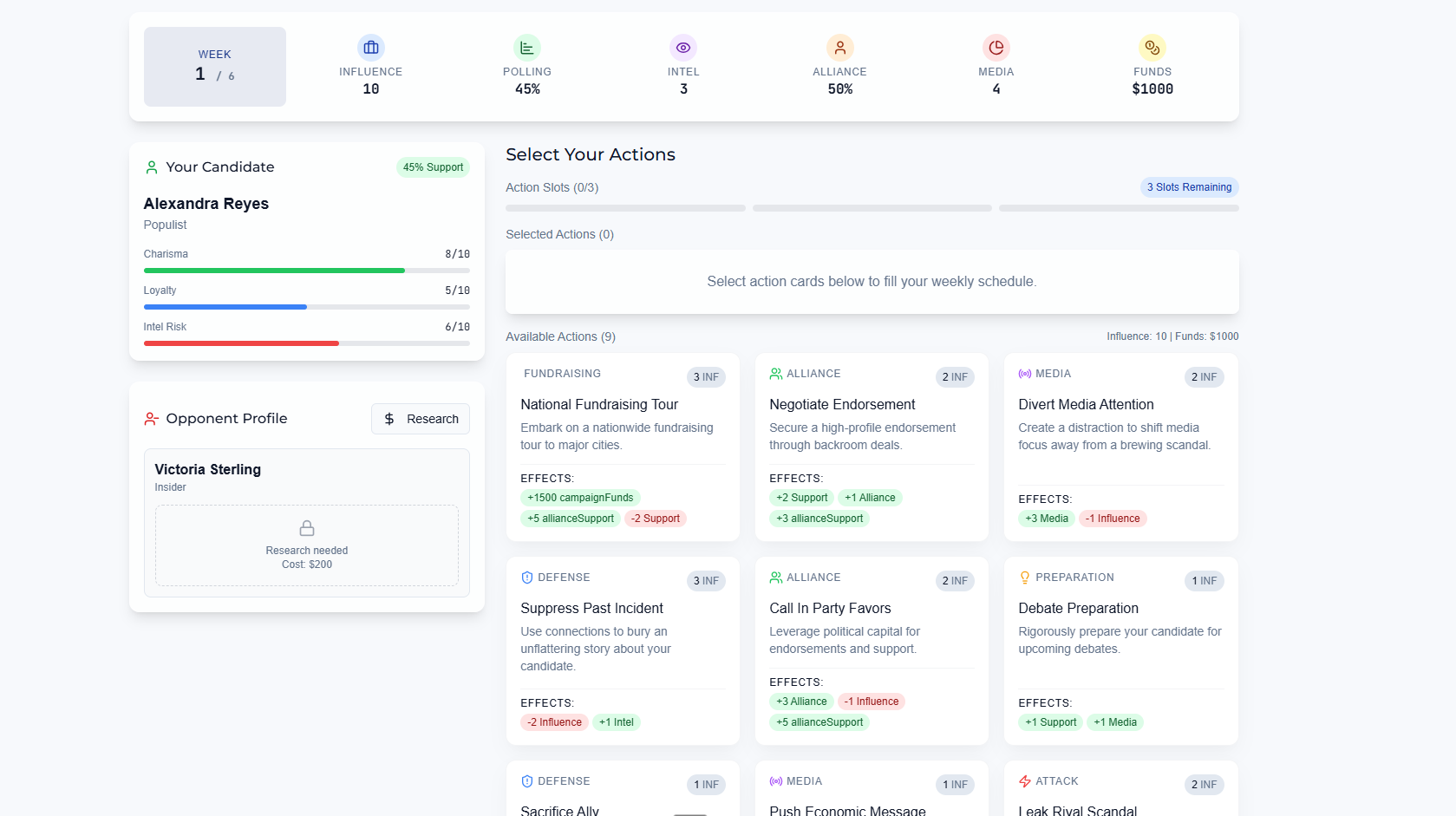Click the Polling chart icon

(527, 48)
